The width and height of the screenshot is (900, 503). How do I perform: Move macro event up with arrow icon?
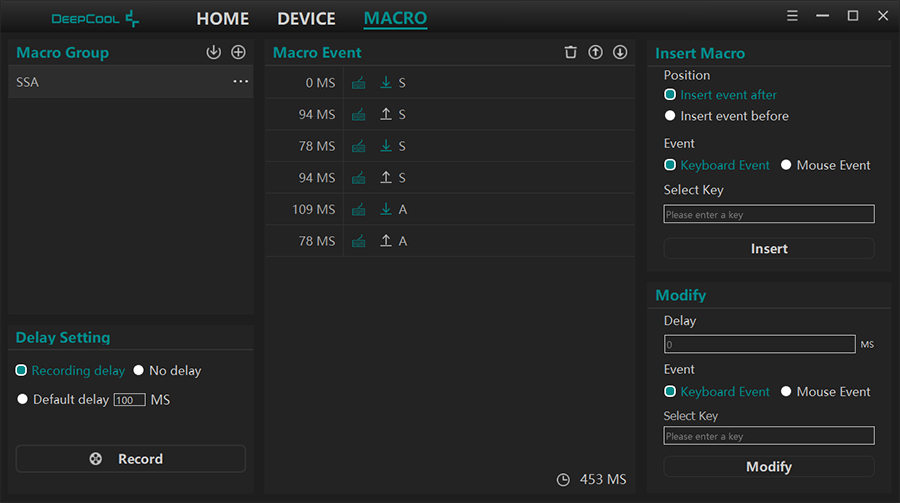tap(595, 52)
